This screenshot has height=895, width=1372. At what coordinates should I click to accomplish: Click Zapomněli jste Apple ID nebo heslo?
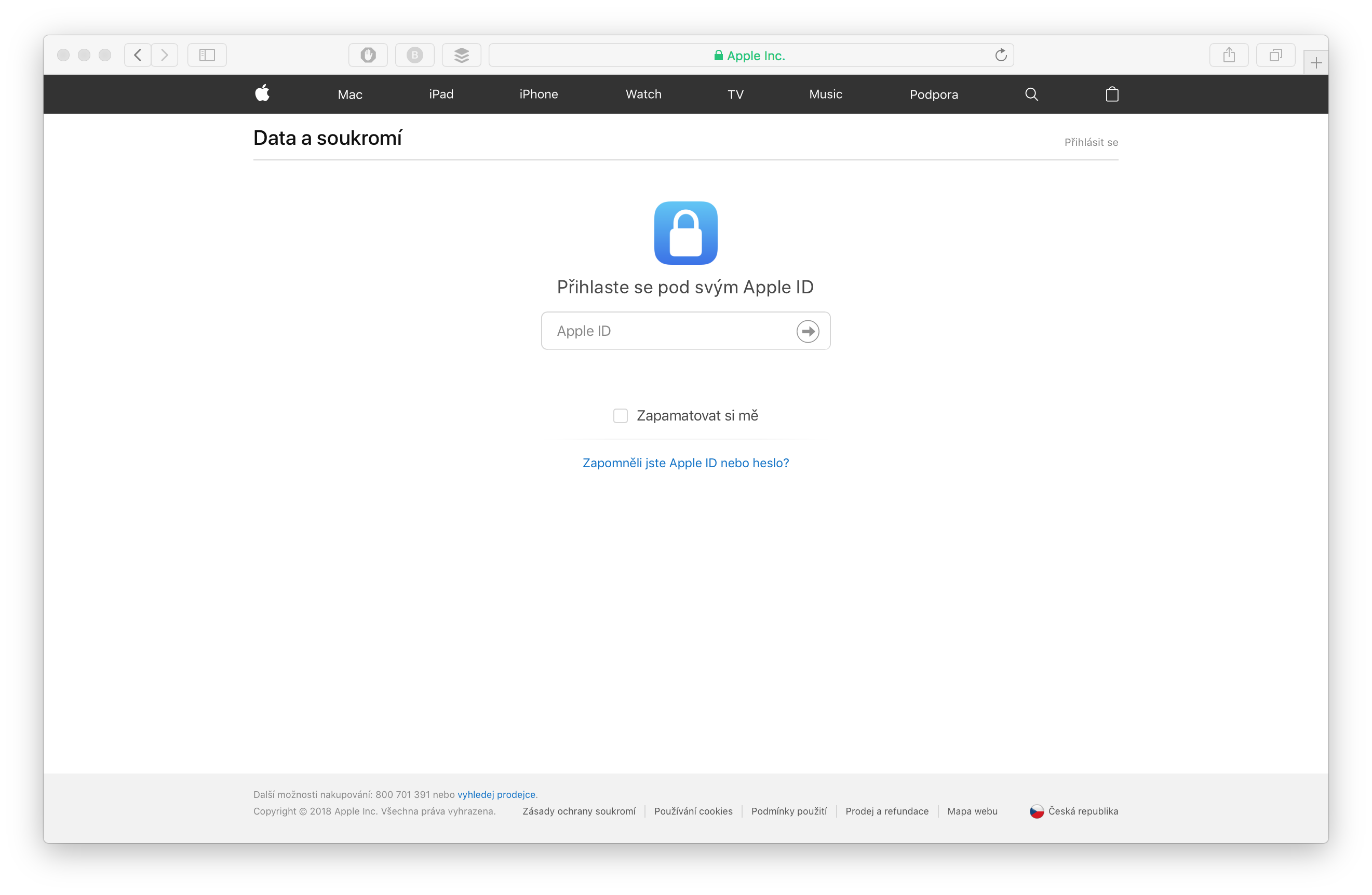pyautogui.click(x=685, y=463)
